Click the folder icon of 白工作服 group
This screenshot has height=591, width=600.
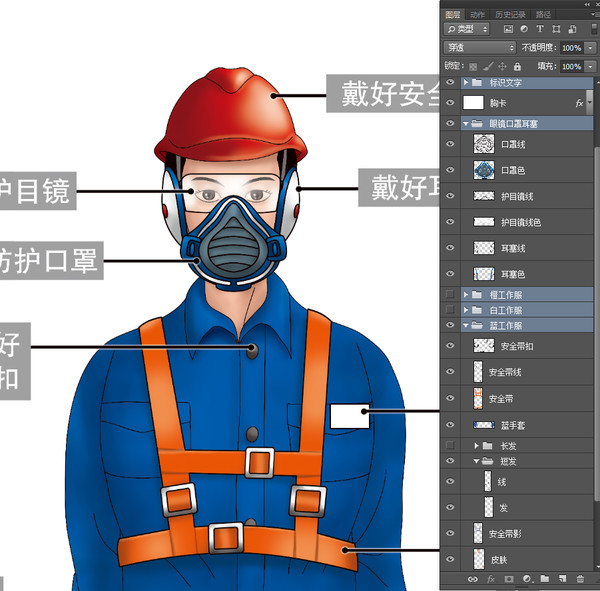pyautogui.click(x=477, y=310)
